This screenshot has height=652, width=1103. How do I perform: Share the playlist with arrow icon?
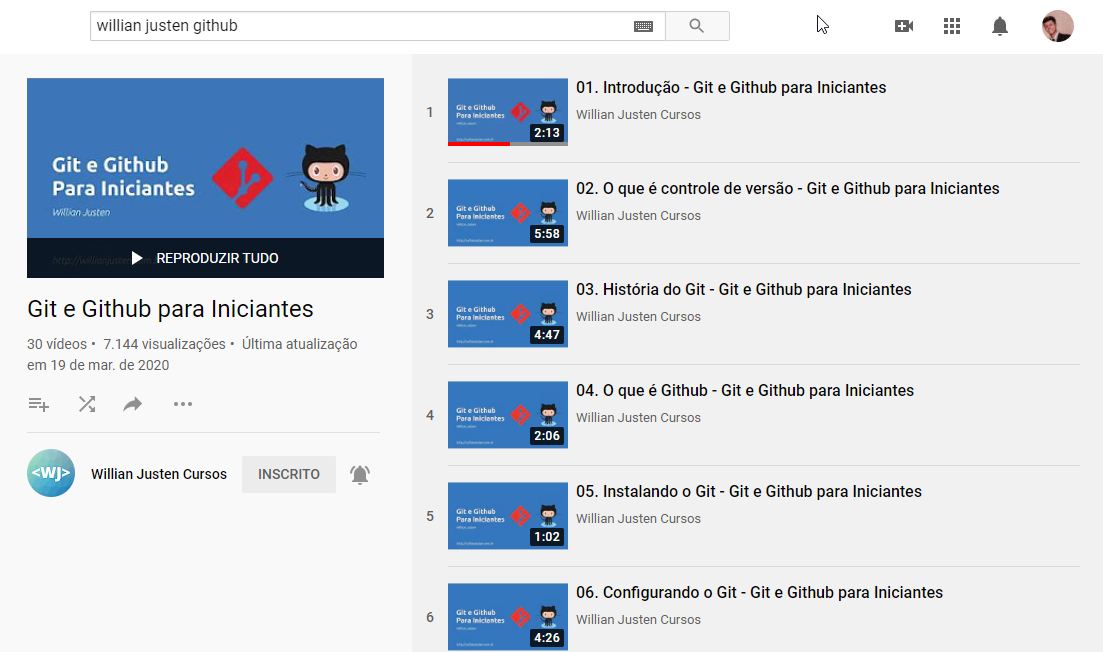[133, 404]
